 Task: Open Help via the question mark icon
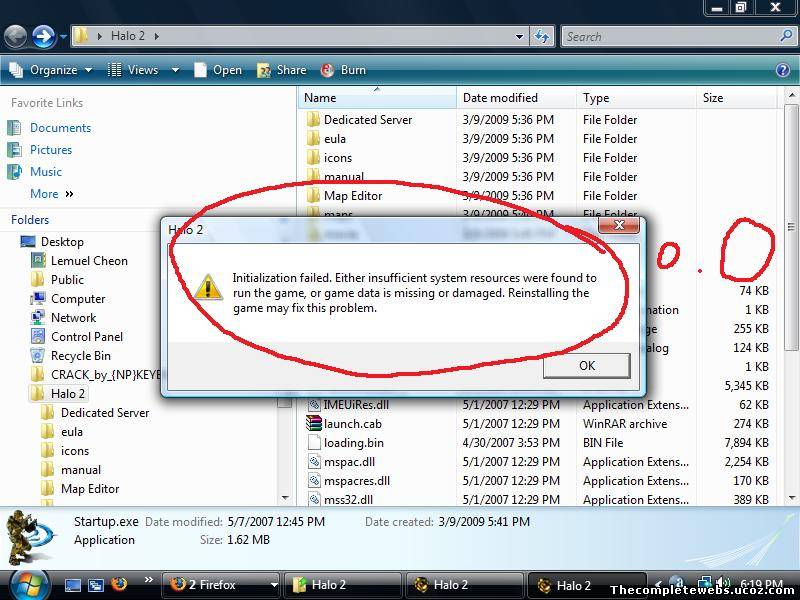point(783,70)
